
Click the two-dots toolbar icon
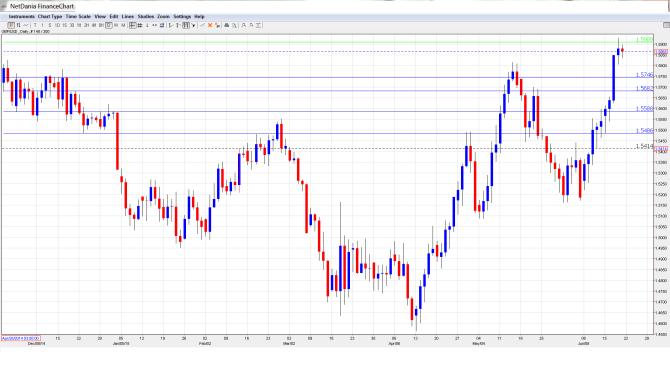[154, 26]
